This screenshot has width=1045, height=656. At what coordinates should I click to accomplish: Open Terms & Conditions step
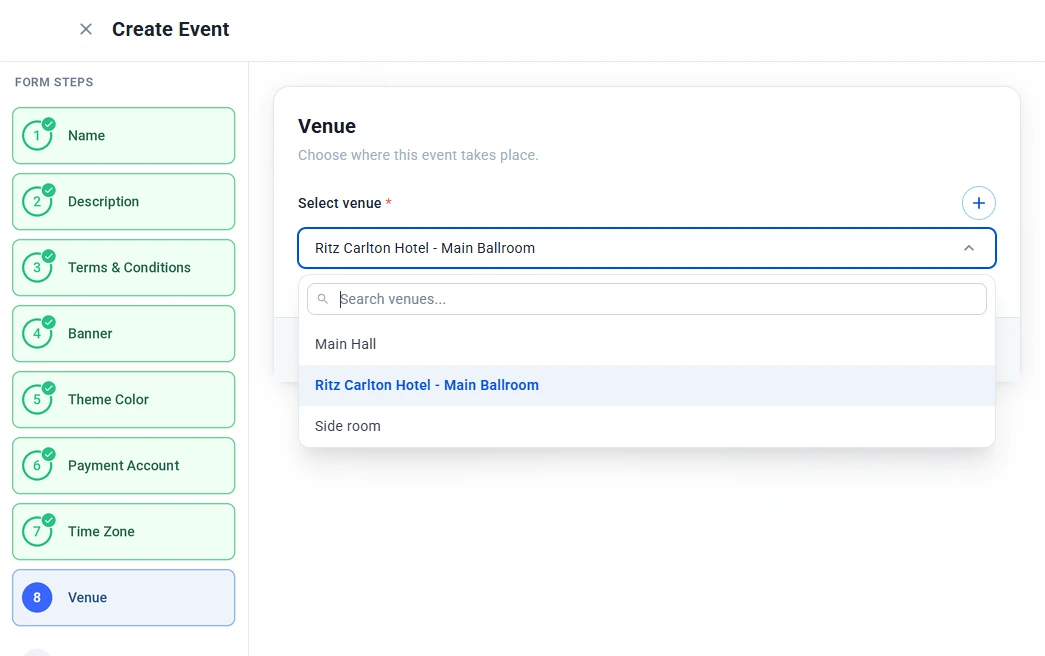point(123,267)
